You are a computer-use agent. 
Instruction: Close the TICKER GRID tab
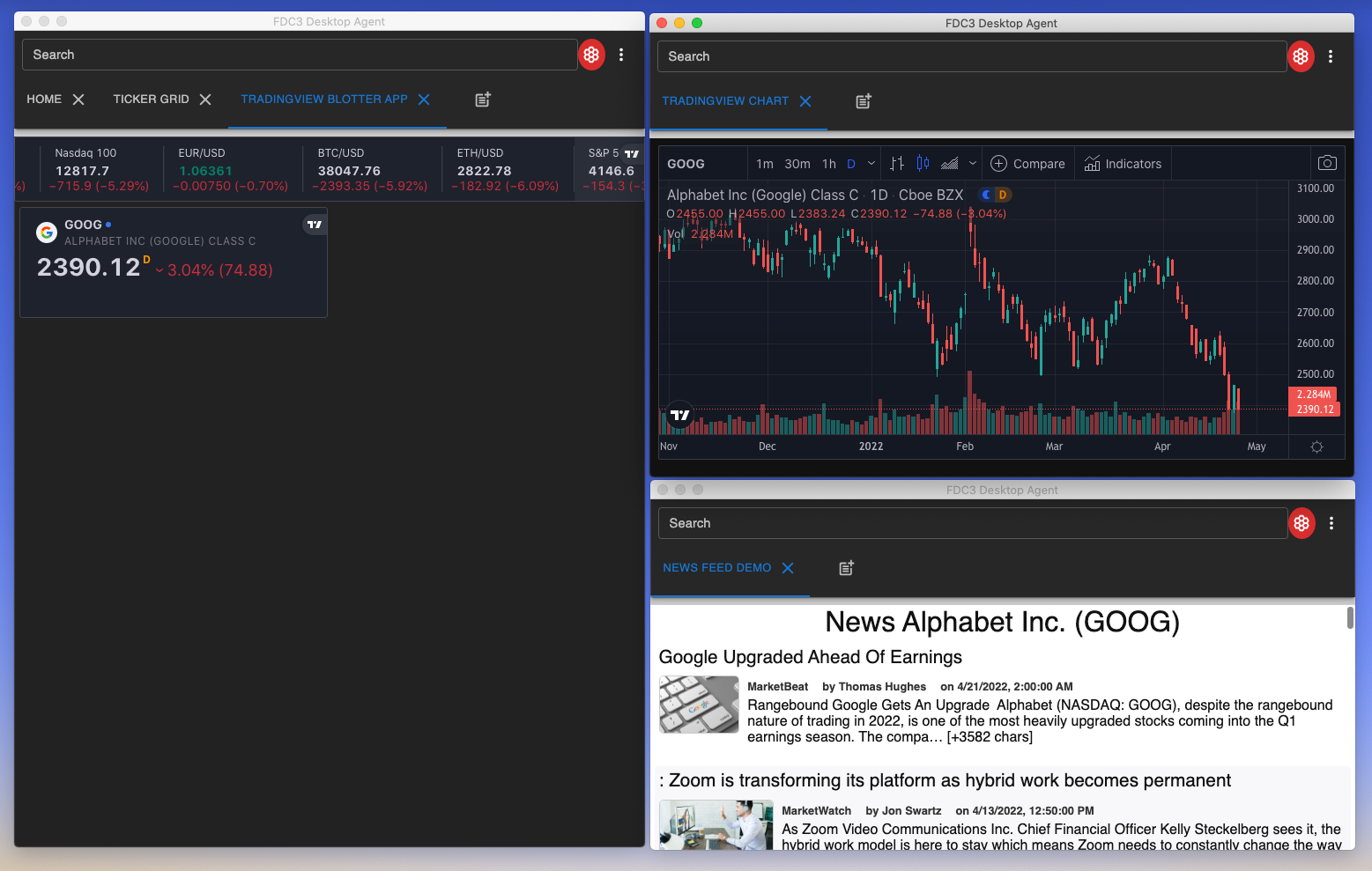[x=205, y=100]
